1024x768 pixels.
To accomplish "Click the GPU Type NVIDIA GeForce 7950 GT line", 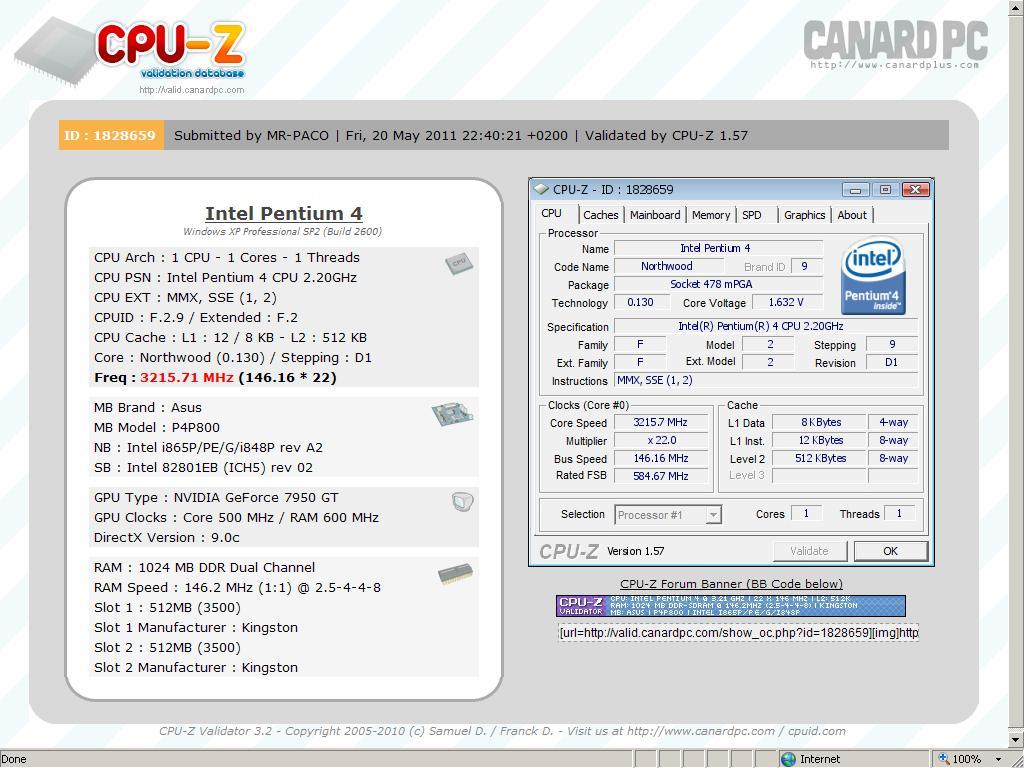I will (x=216, y=498).
